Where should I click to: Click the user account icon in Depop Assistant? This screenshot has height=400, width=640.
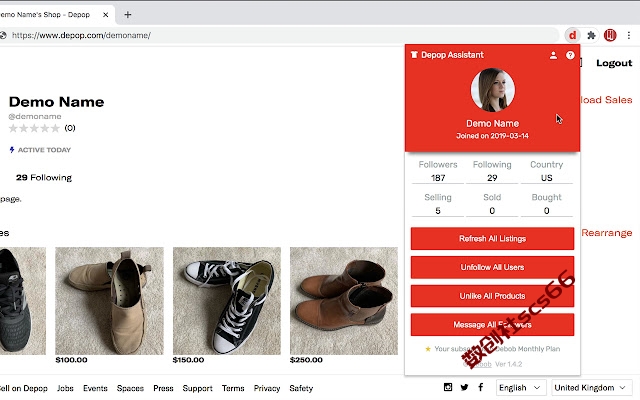[x=553, y=55]
